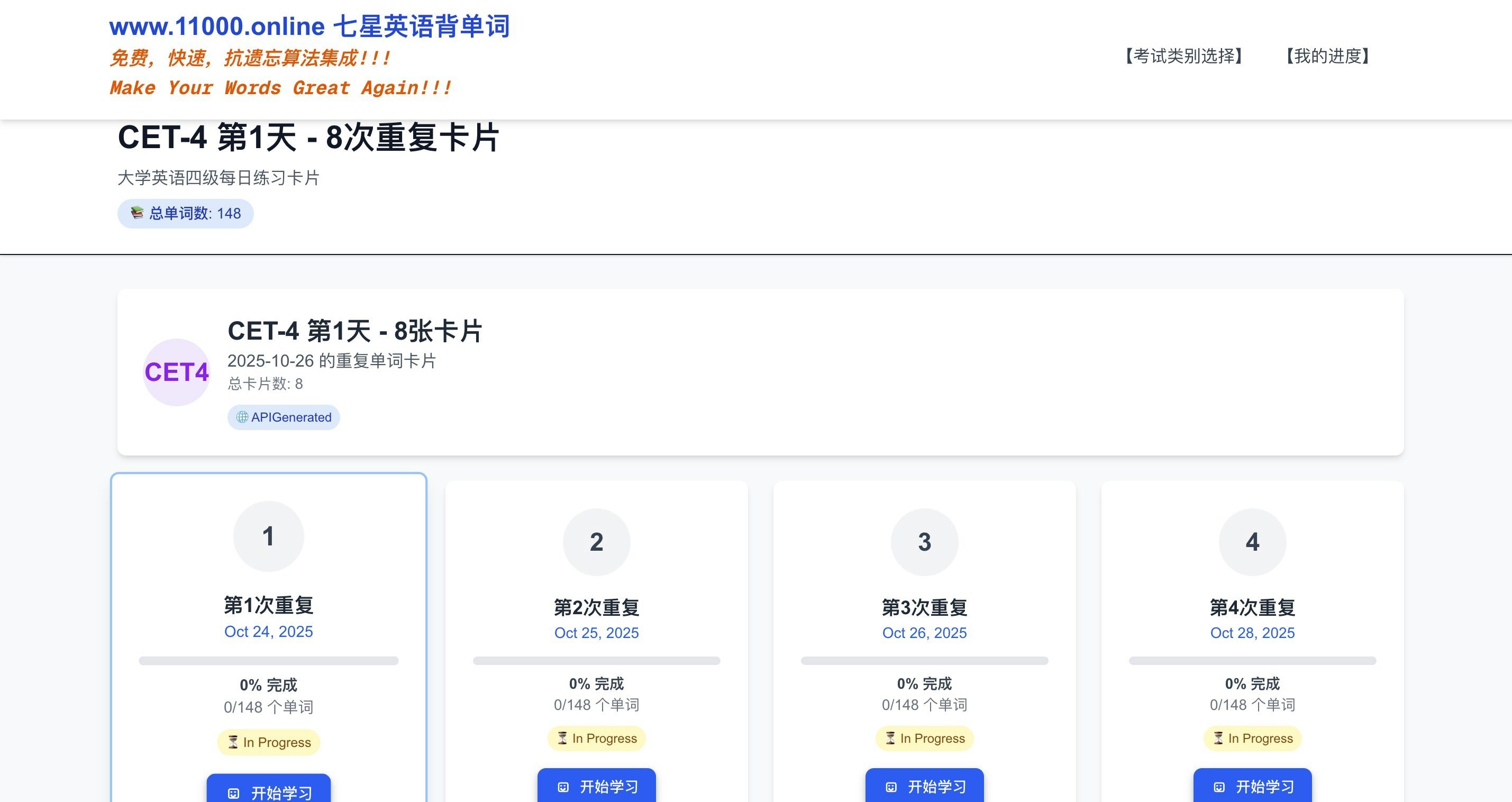The height and width of the screenshot is (802, 1512).
Task: Start learning on 第4次重复 card
Action: coord(1253,786)
